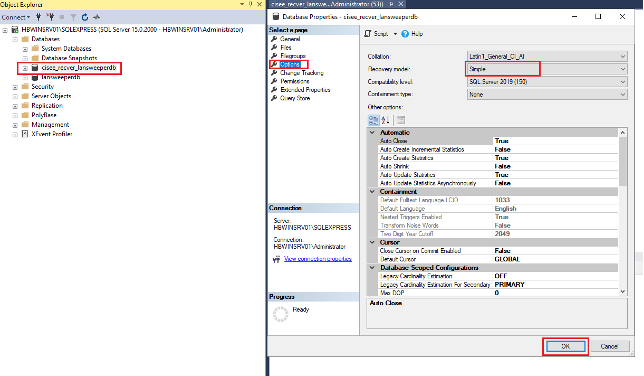This screenshot has height=376, width=644.
Task: Open Activity Monitor icon in Object Explorer toolbar
Action: click(x=97, y=17)
